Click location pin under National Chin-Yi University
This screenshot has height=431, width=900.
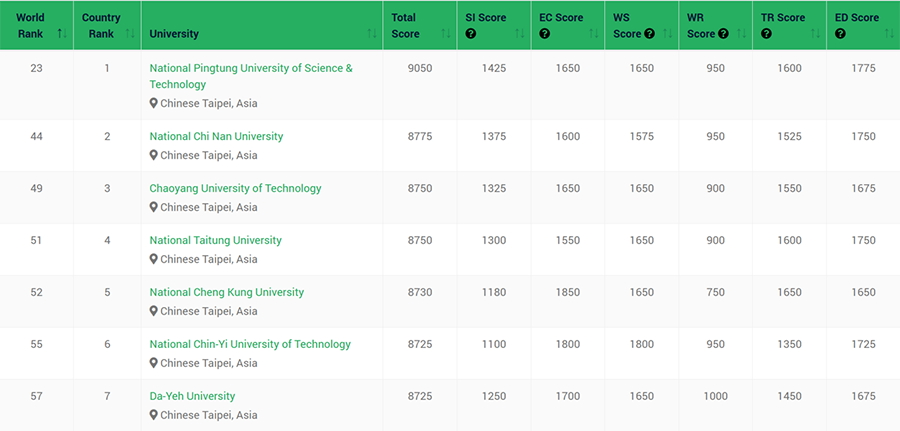pos(153,363)
